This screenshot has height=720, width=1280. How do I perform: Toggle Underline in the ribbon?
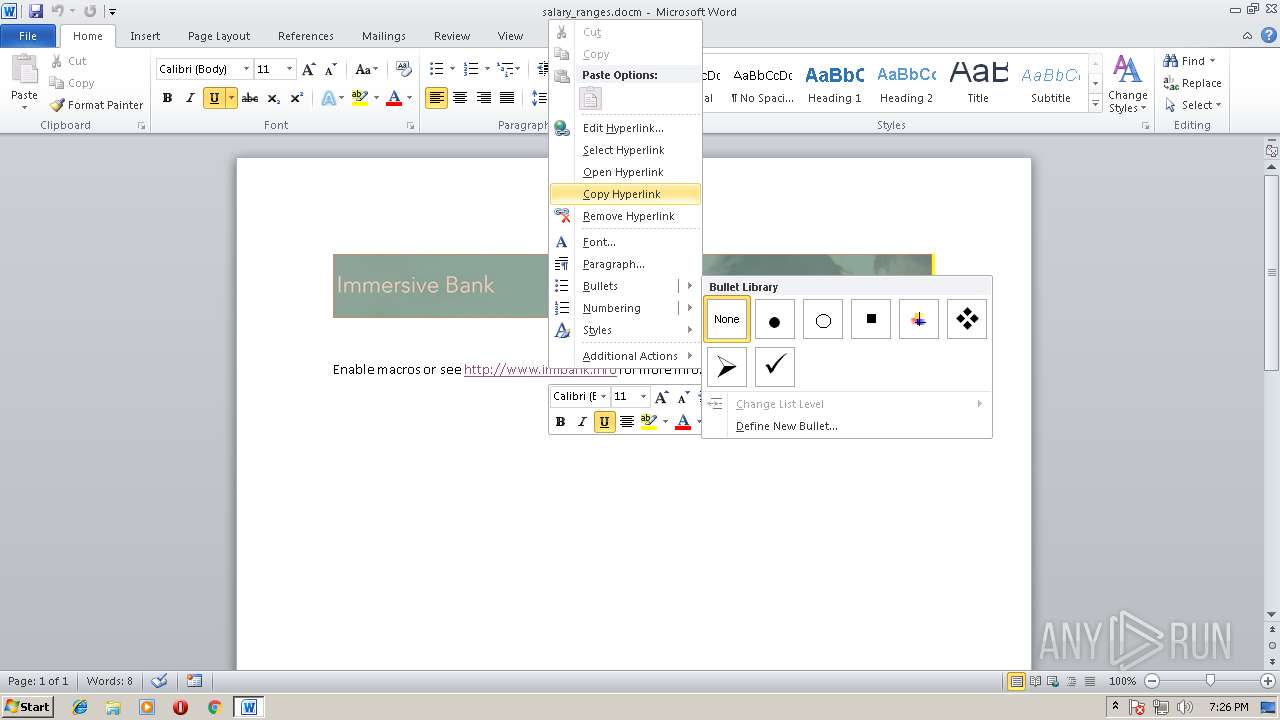pos(213,98)
